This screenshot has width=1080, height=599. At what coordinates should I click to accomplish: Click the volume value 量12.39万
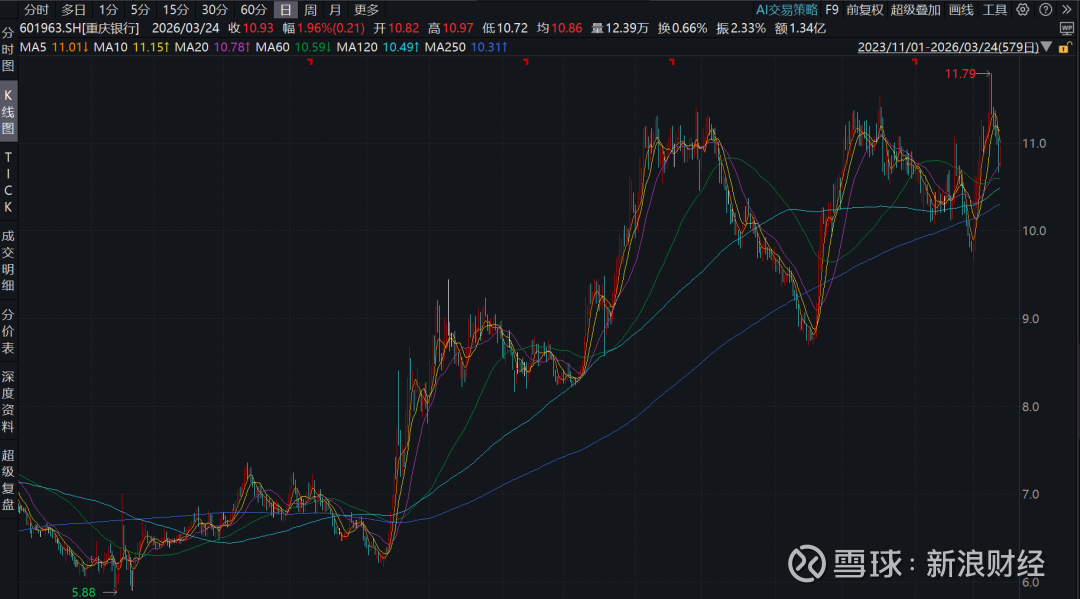[620, 28]
